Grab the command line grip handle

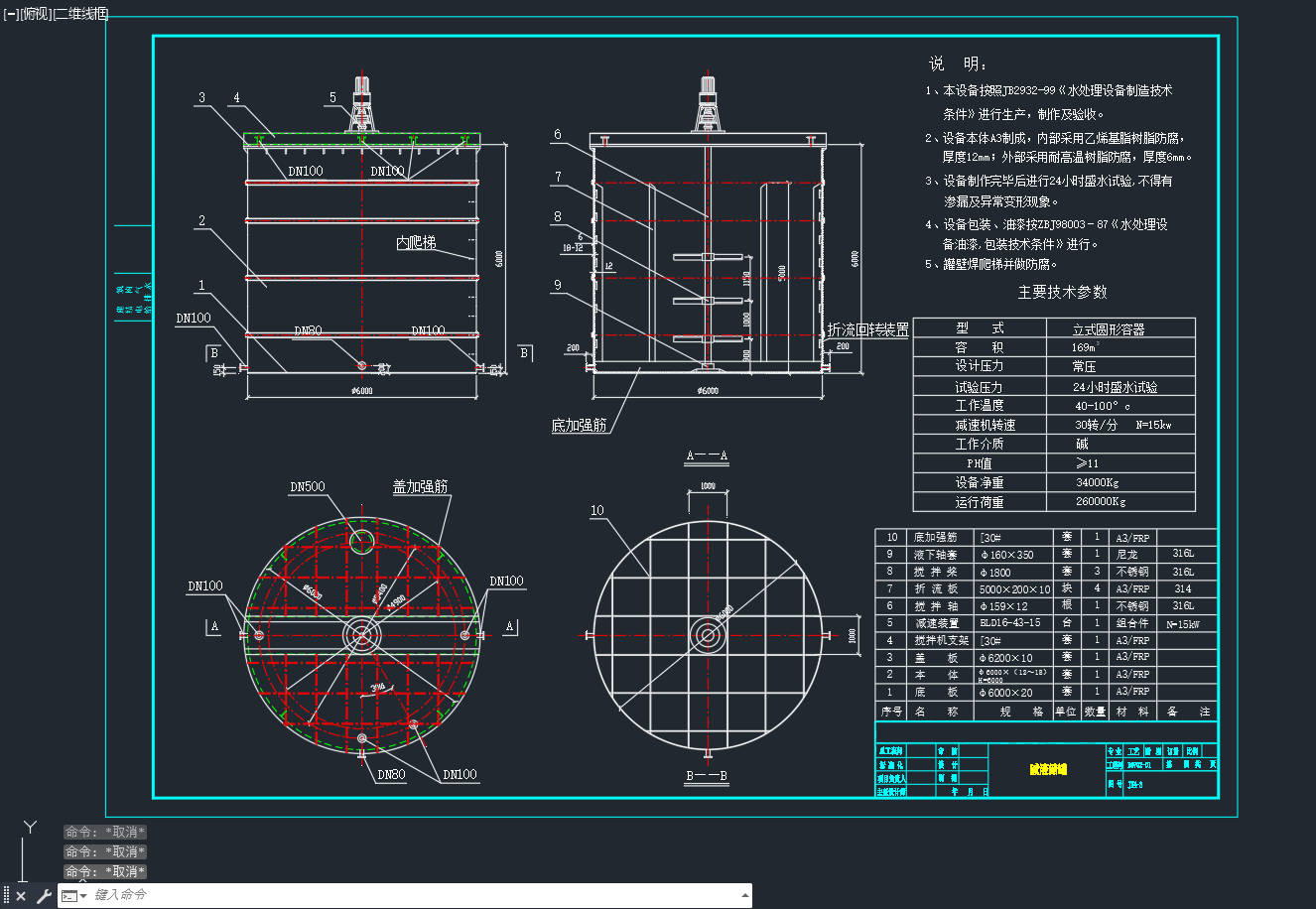(7, 896)
